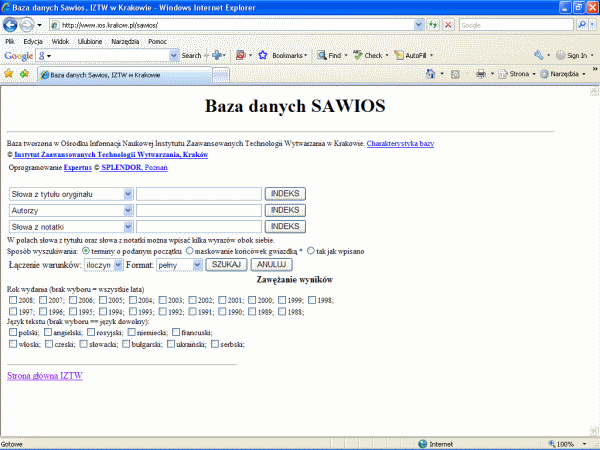
Task: Open the 'SPLENDOR, Poznań' link
Action: coord(134,168)
